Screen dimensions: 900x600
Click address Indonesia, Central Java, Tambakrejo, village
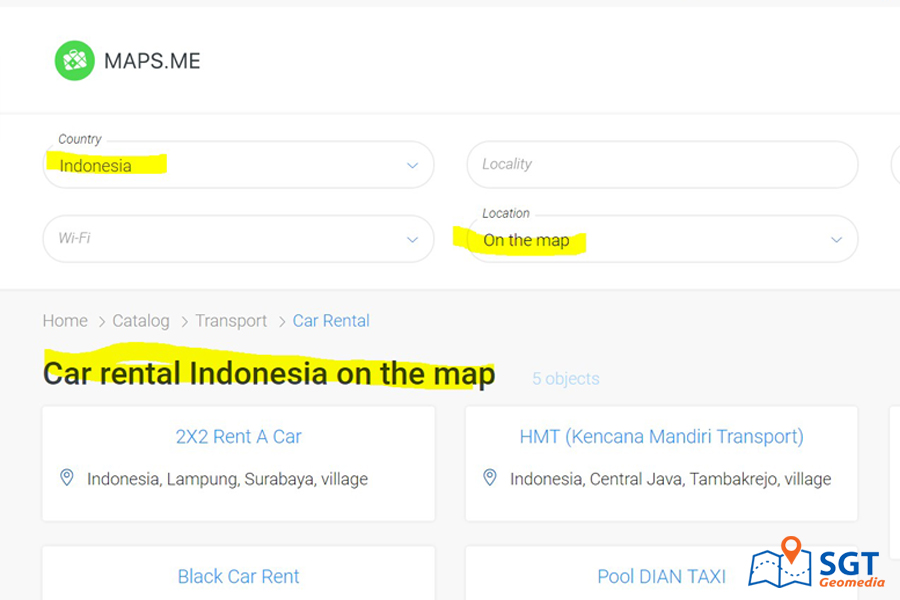pos(670,479)
